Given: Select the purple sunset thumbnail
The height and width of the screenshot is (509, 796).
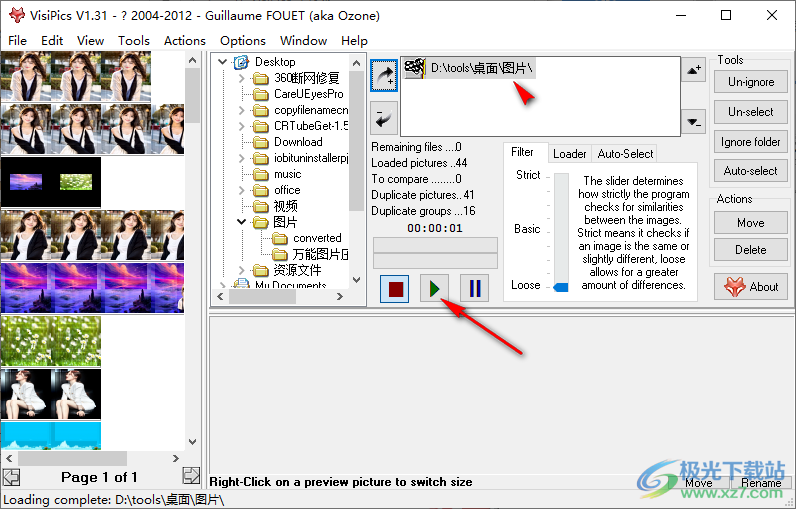Looking at the screenshot, I should click(x=92, y=287).
